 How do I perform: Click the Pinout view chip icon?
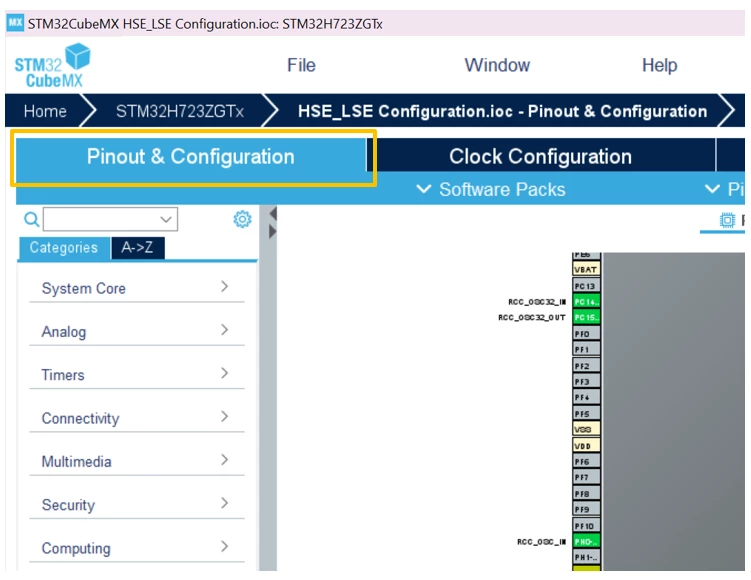(x=727, y=220)
